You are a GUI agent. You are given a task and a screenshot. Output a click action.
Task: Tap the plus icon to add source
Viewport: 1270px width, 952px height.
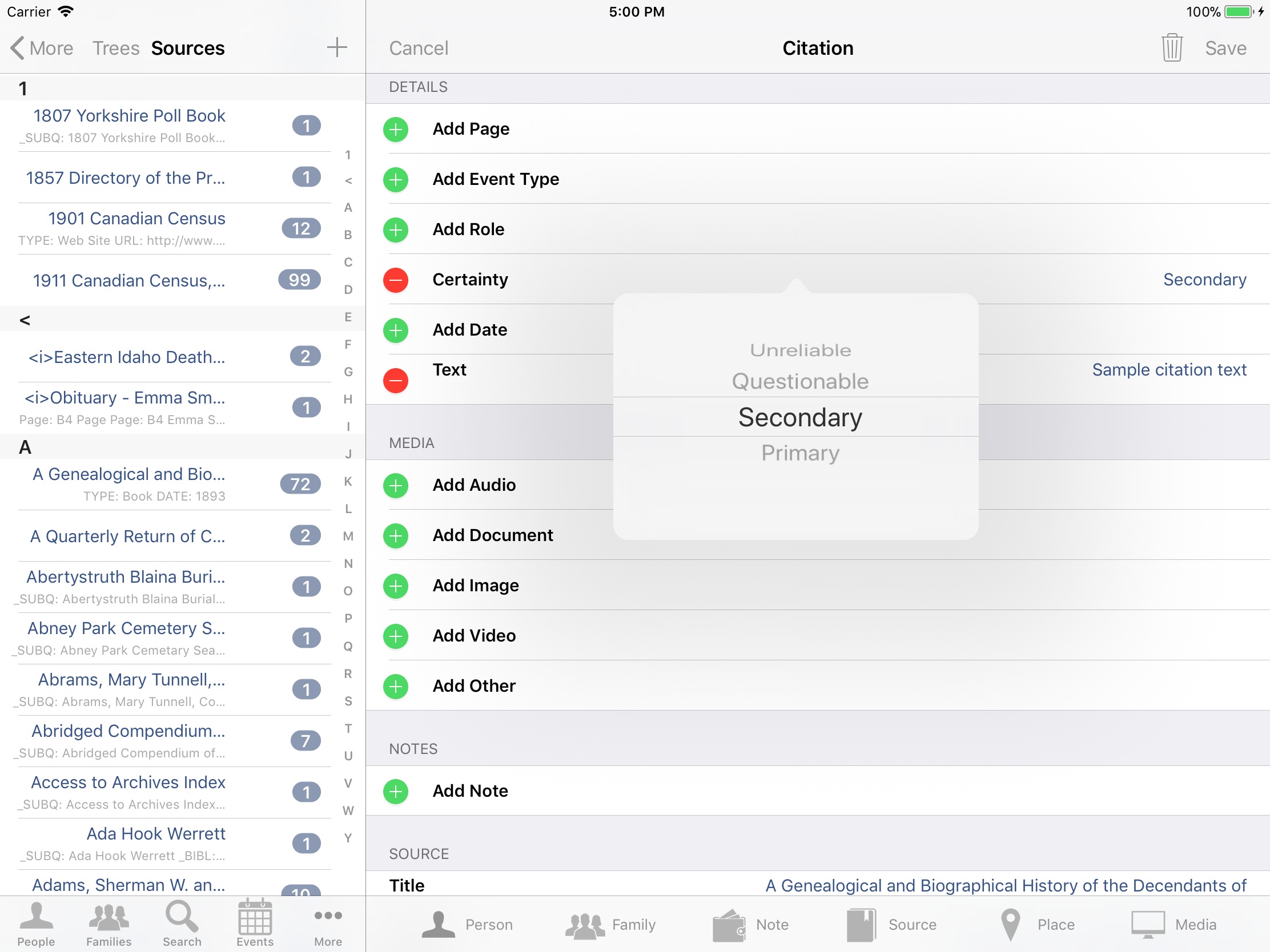pyautogui.click(x=337, y=47)
